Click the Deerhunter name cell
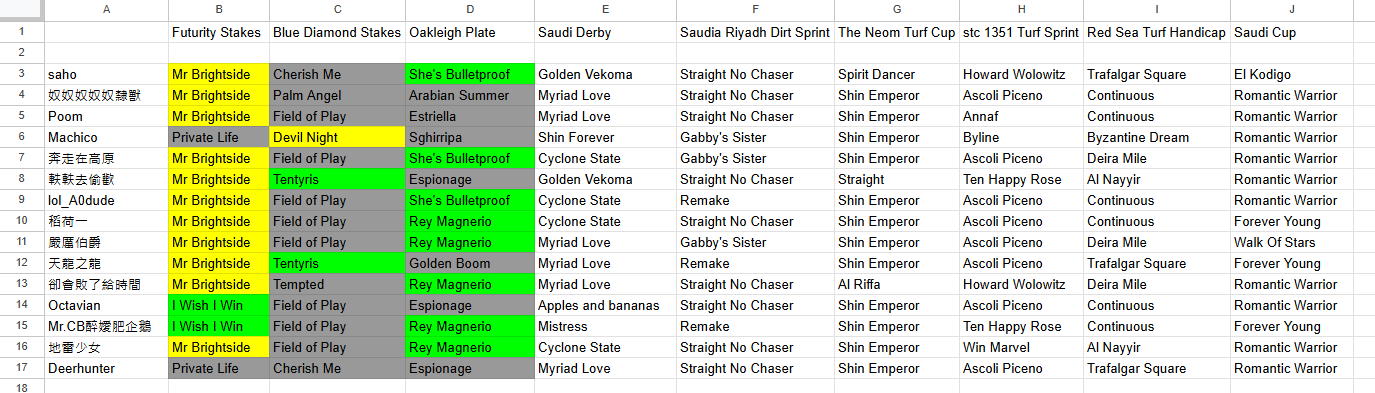 (x=106, y=368)
